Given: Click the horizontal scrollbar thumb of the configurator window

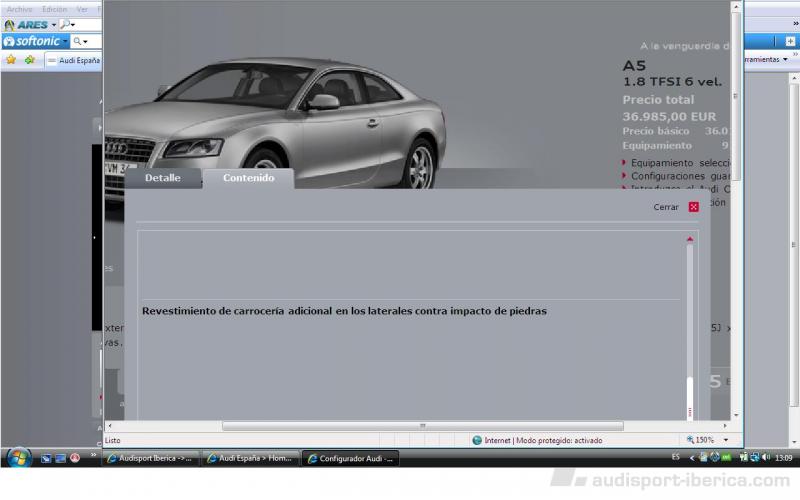Looking at the screenshot, I should 422,426.
